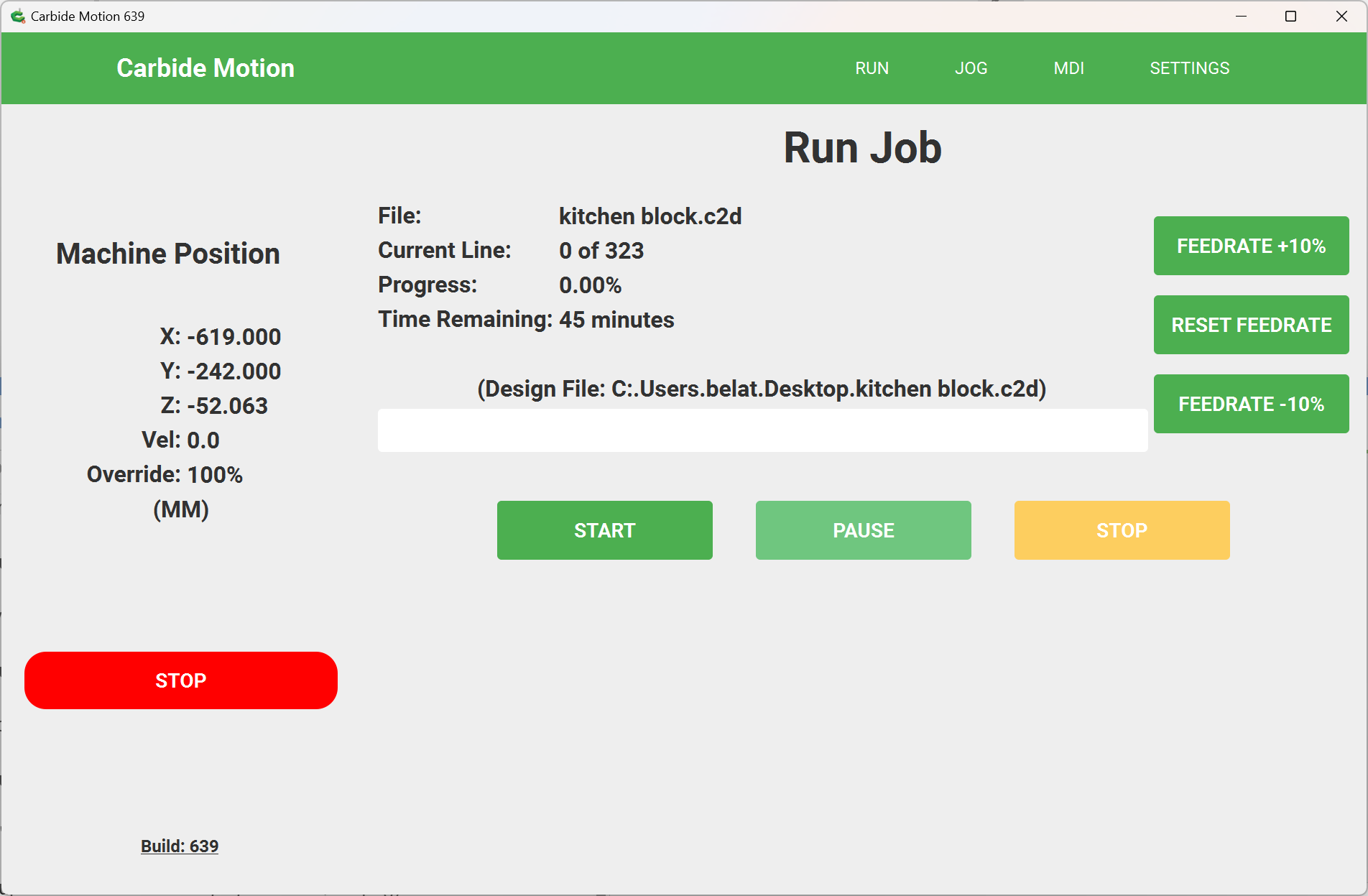Maximize the Carbide Motion window
Screen dimensions: 1368x896
[x=1290, y=16]
